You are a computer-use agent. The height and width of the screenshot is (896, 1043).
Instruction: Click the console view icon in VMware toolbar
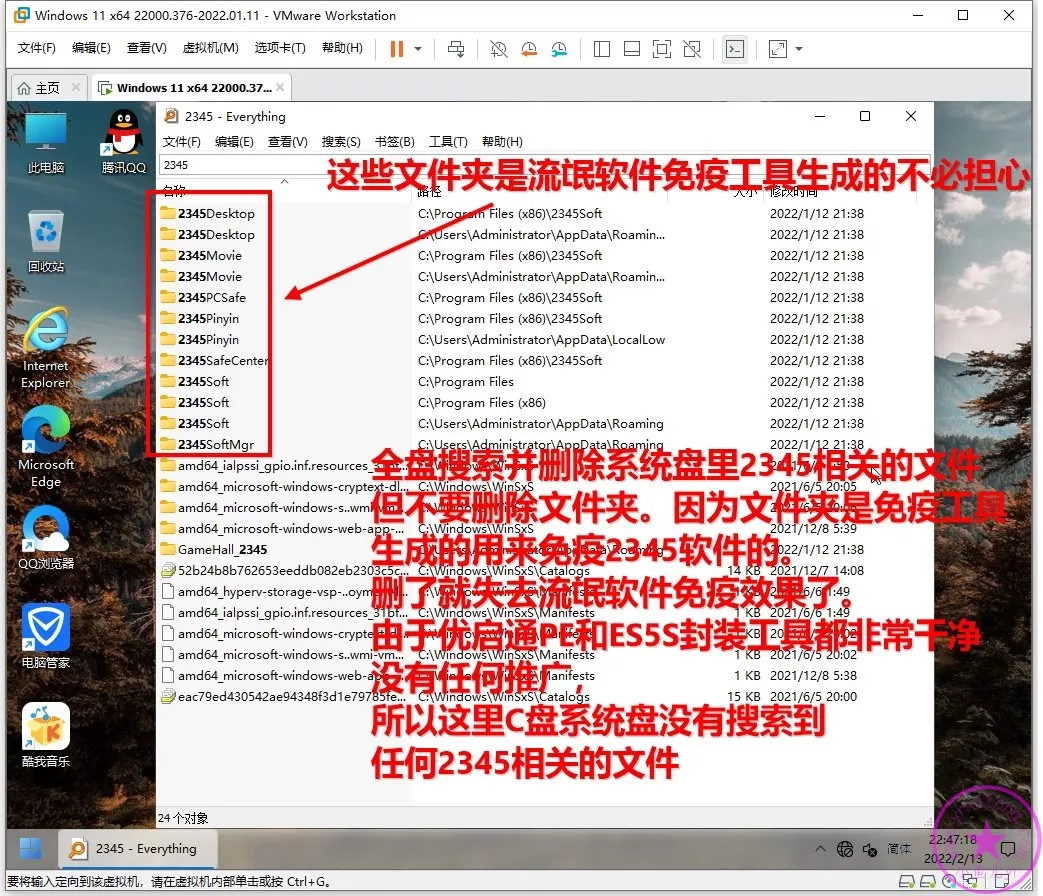[734, 48]
